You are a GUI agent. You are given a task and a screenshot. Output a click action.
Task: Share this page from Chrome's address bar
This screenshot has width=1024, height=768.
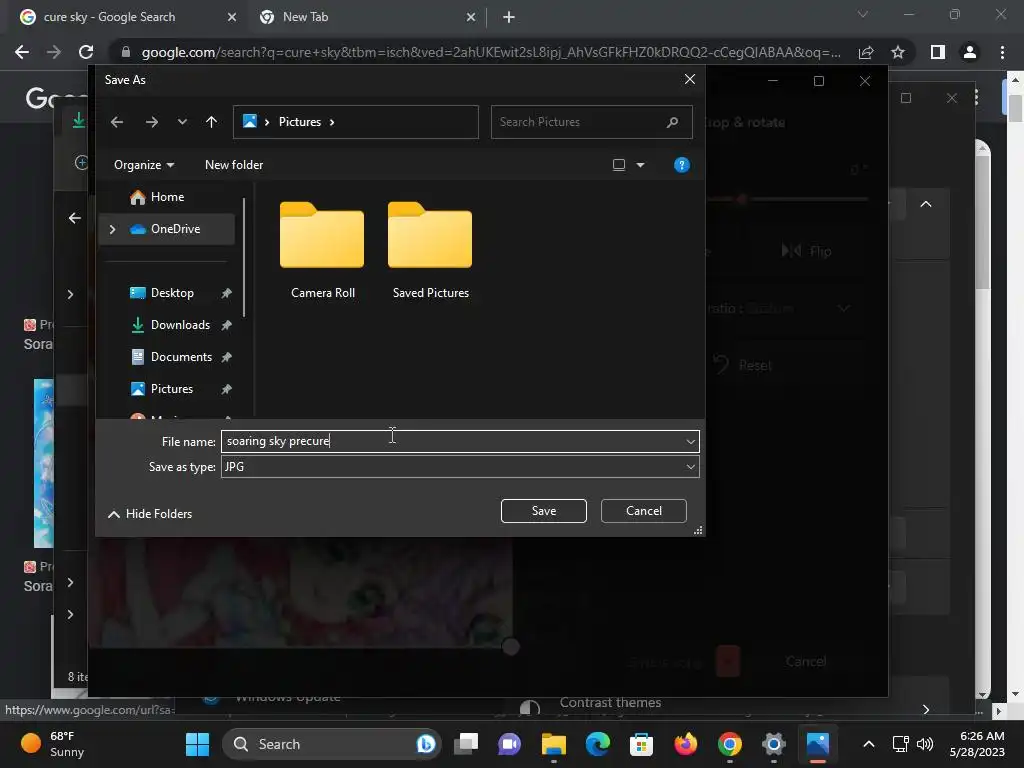point(866,52)
